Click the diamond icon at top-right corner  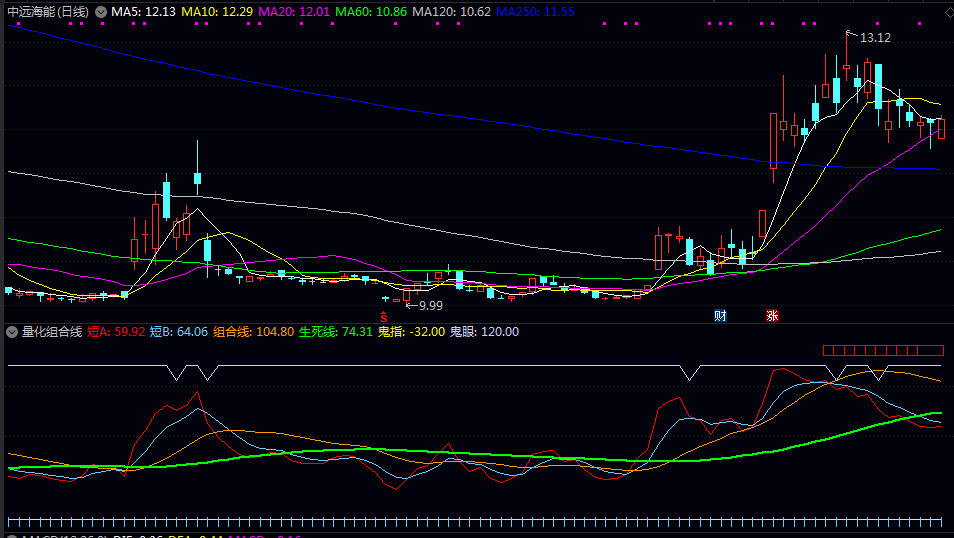coord(945,11)
